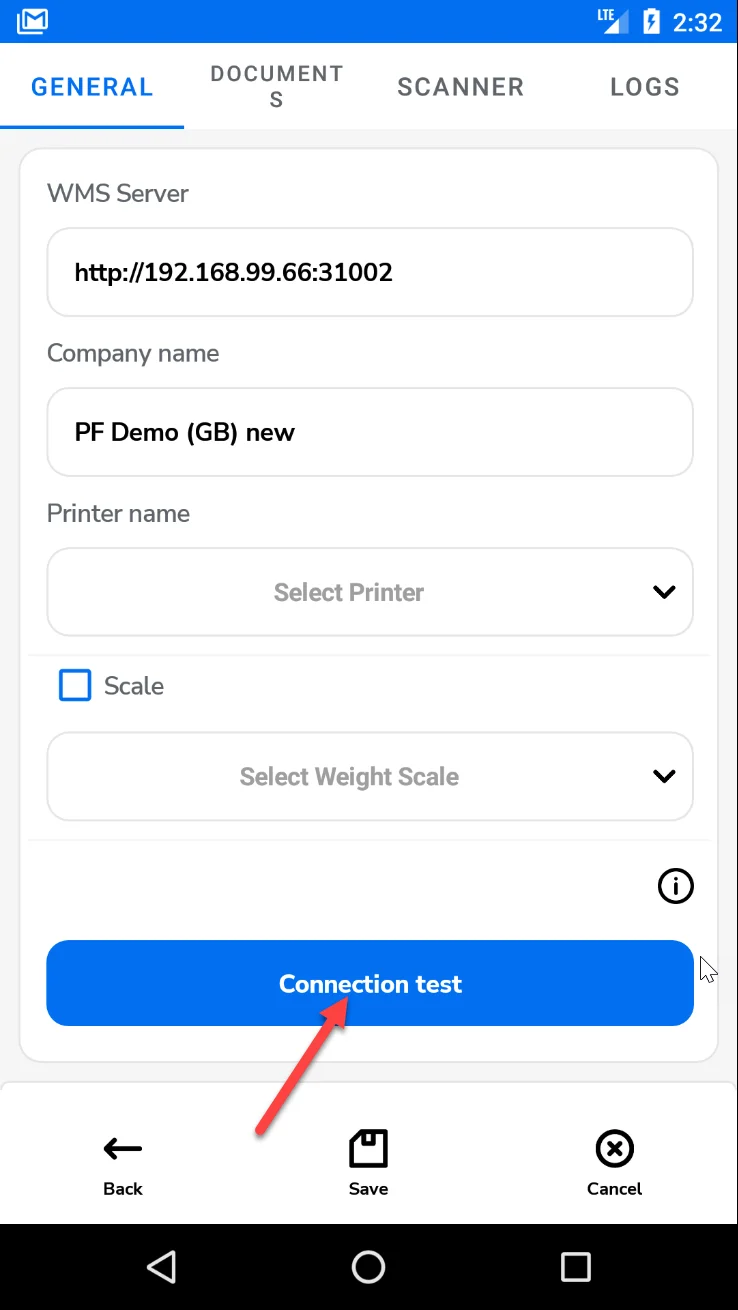Open the Scanner tab
This screenshot has height=1310, width=738.
pos(460,87)
